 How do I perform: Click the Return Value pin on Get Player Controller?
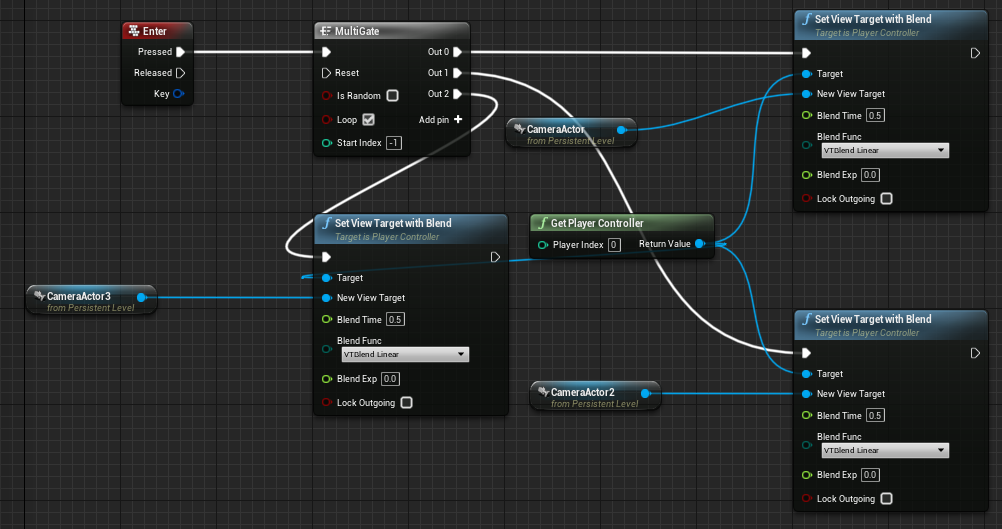click(x=700, y=243)
